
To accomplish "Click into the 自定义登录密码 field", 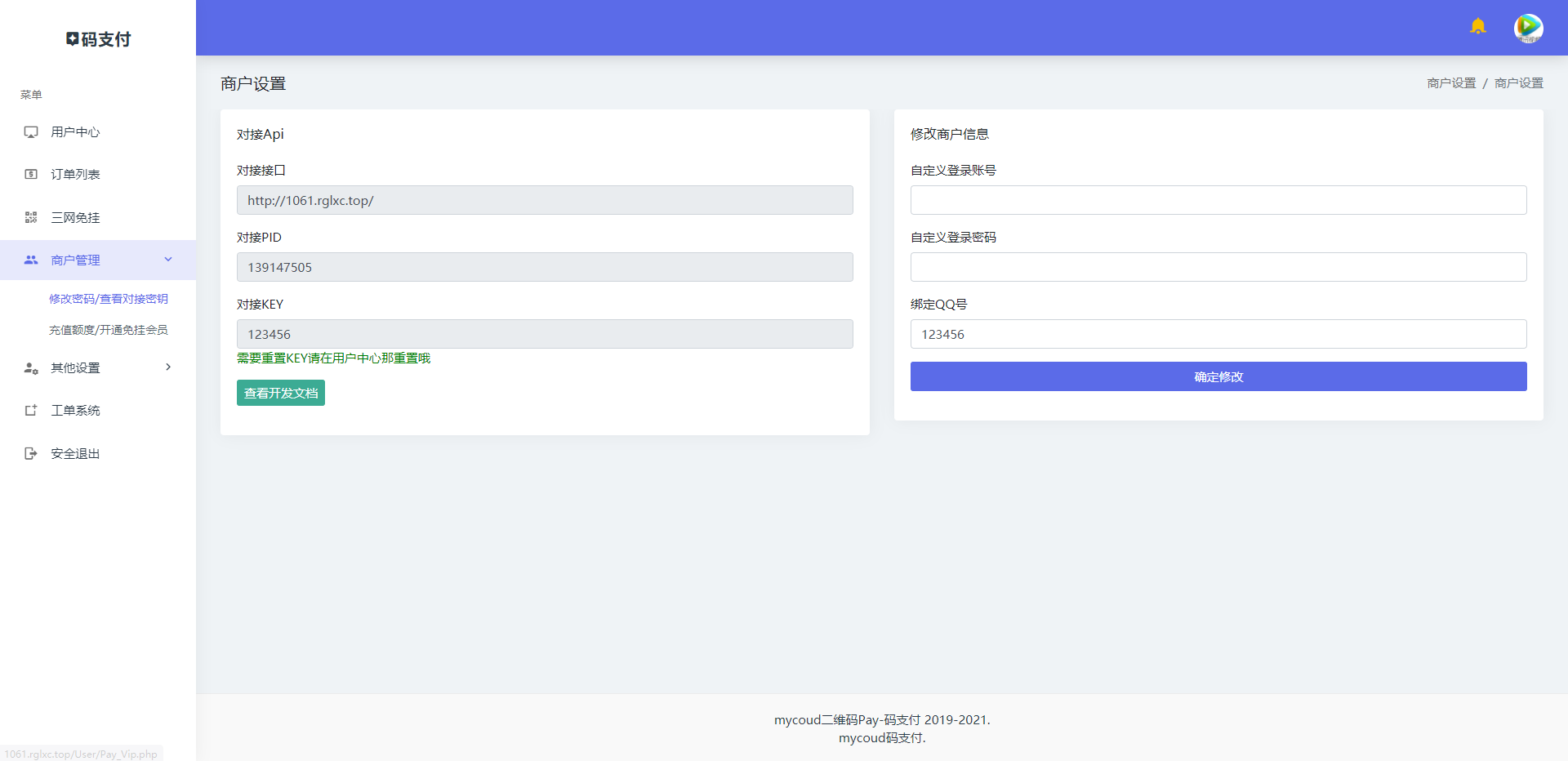I will coord(1218,267).
